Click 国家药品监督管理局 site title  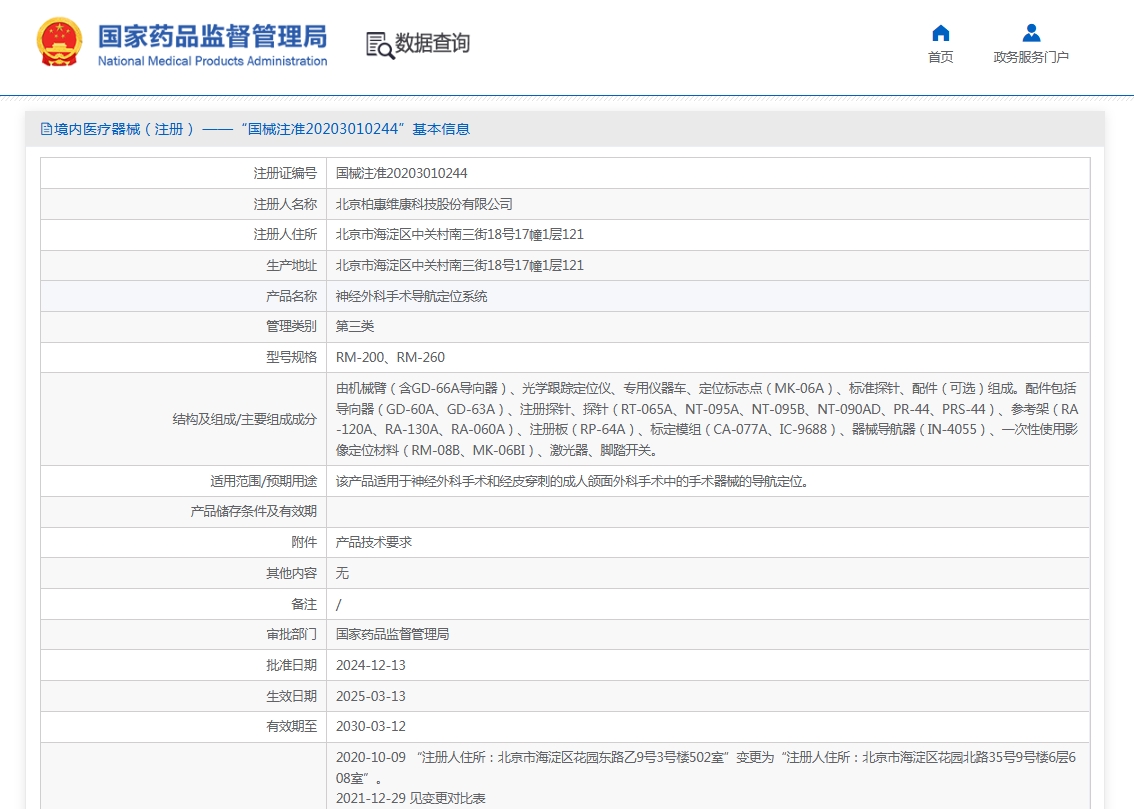pyautogui.click(x=213, y=36)
